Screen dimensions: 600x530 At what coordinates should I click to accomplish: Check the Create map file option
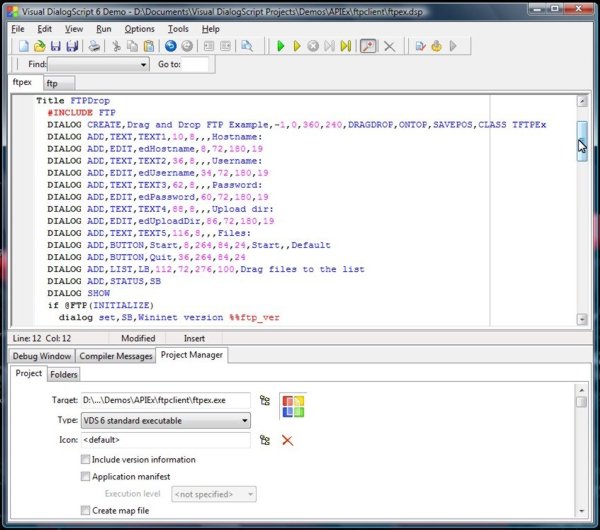(x=85, y=510)
